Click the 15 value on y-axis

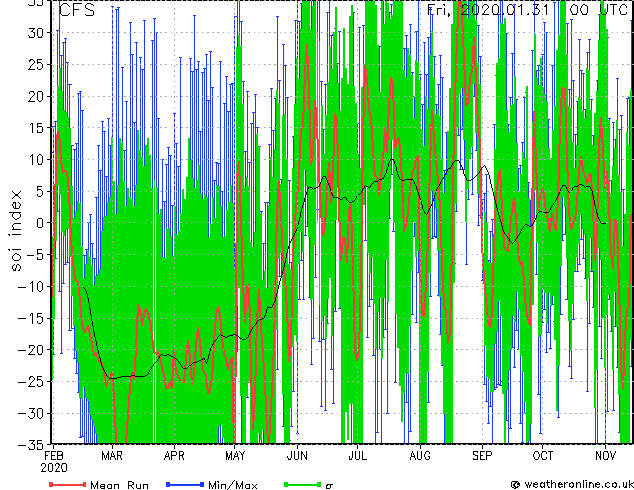[38, 128]
